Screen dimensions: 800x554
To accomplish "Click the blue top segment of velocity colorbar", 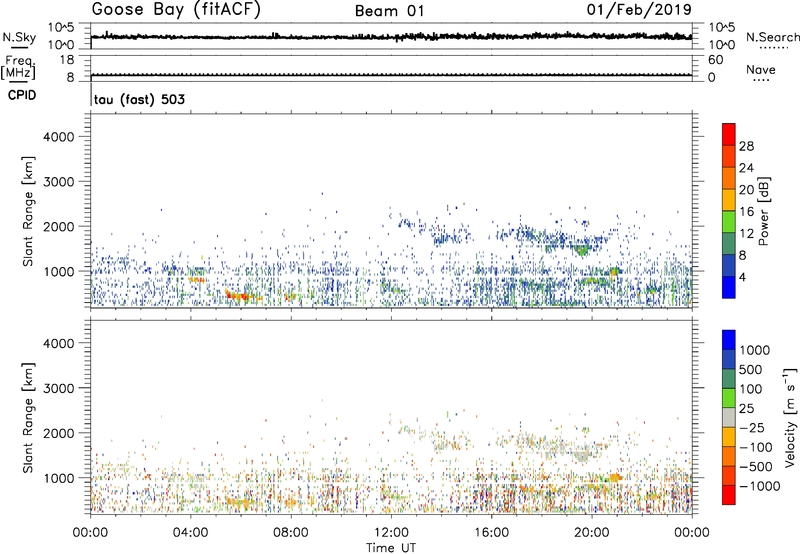I will coord(729,340).
